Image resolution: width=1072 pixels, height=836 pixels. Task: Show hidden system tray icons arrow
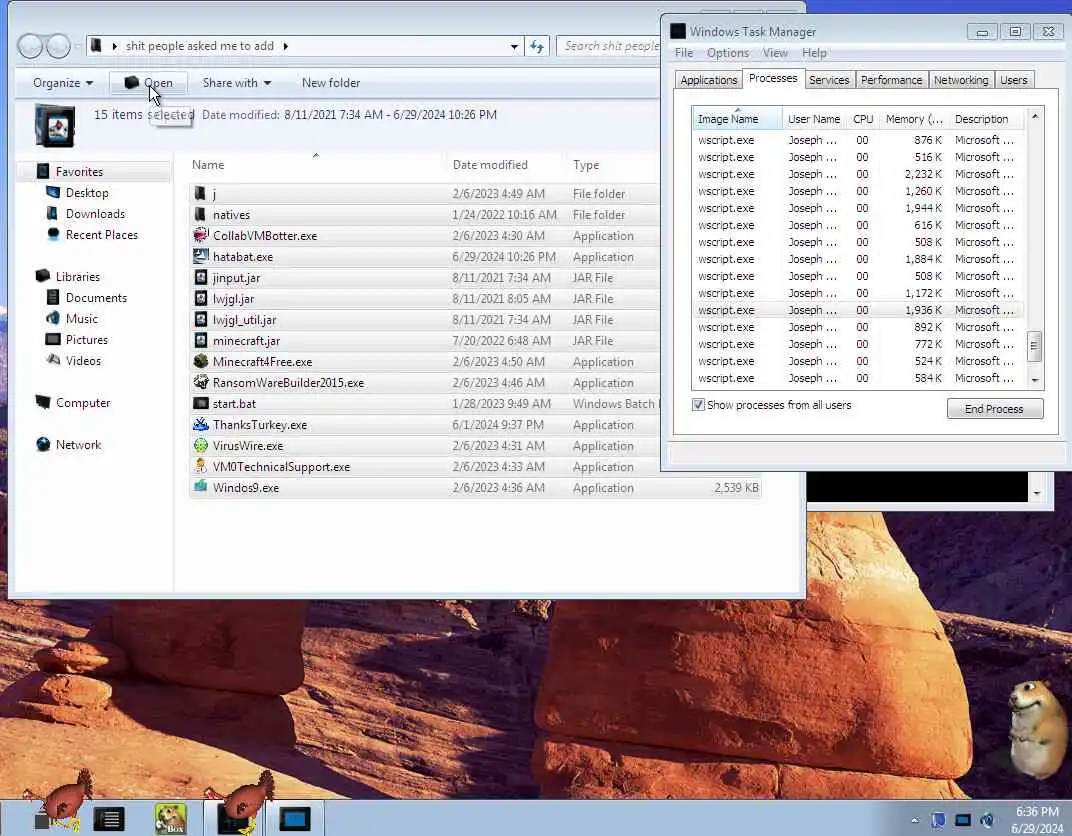pyautogui.click(x=915, y=820)
